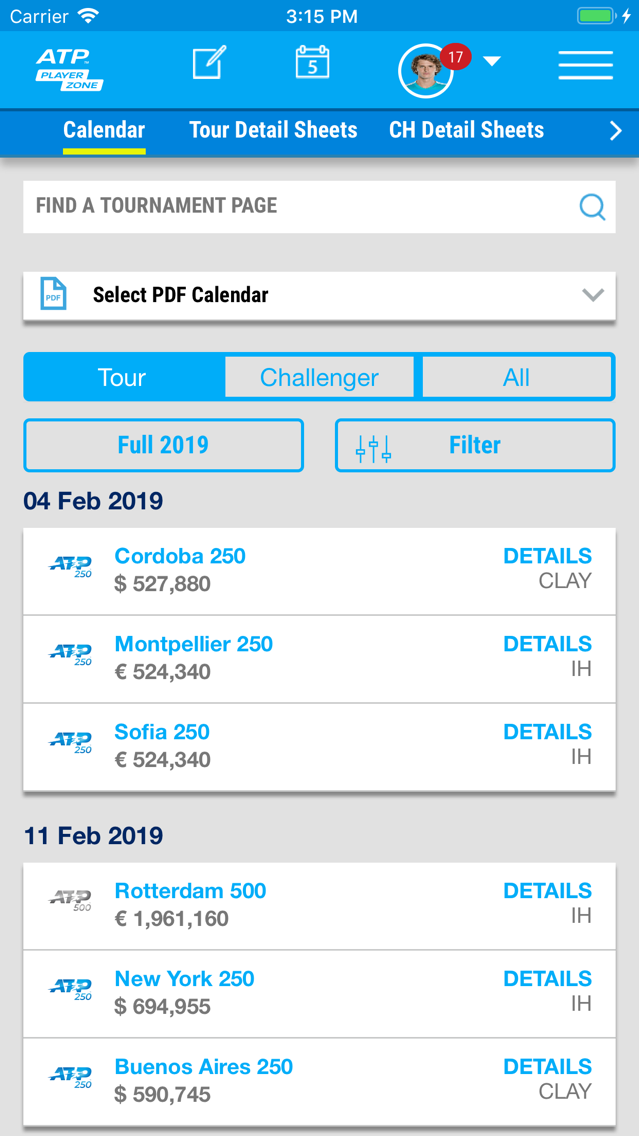This screenshot has width=639, height=1136.
Task: Select the Tour segment
Action: click(x=123, y=377)
